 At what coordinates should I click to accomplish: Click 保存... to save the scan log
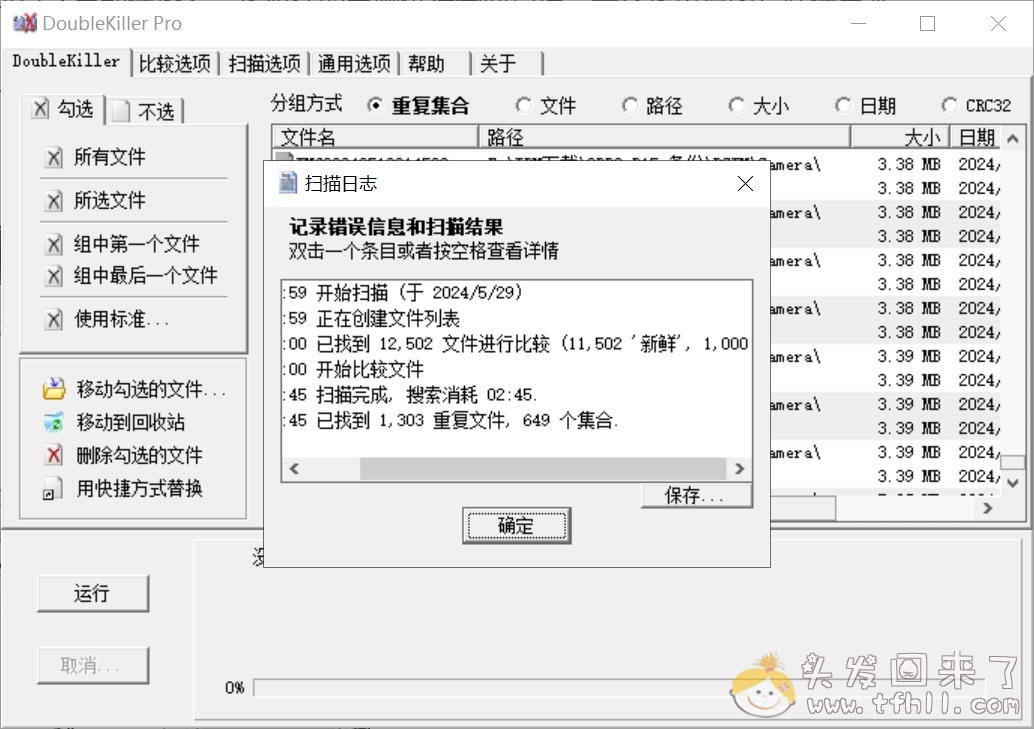point(696,495)
